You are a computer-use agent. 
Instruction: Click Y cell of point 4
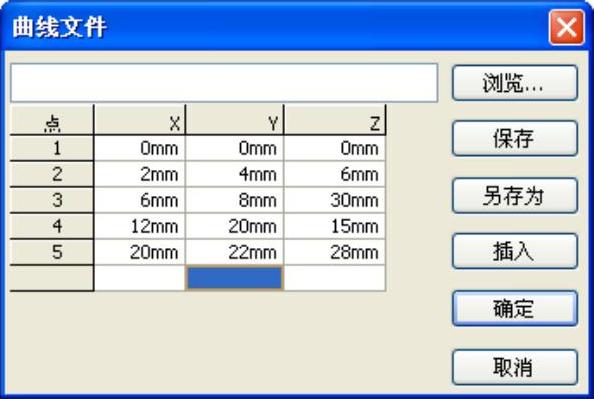click(x=235, y=226)
